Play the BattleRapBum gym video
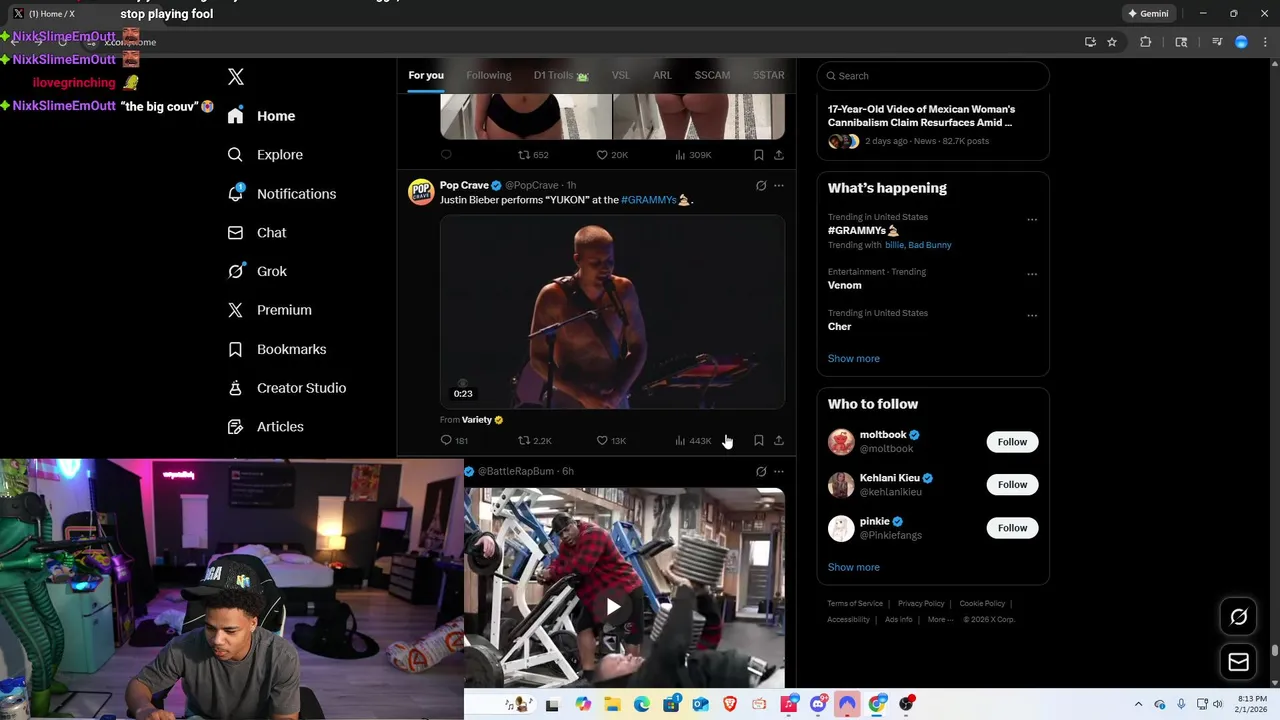1280x720 pixels. pyautogui.click(x=612, y=606)
